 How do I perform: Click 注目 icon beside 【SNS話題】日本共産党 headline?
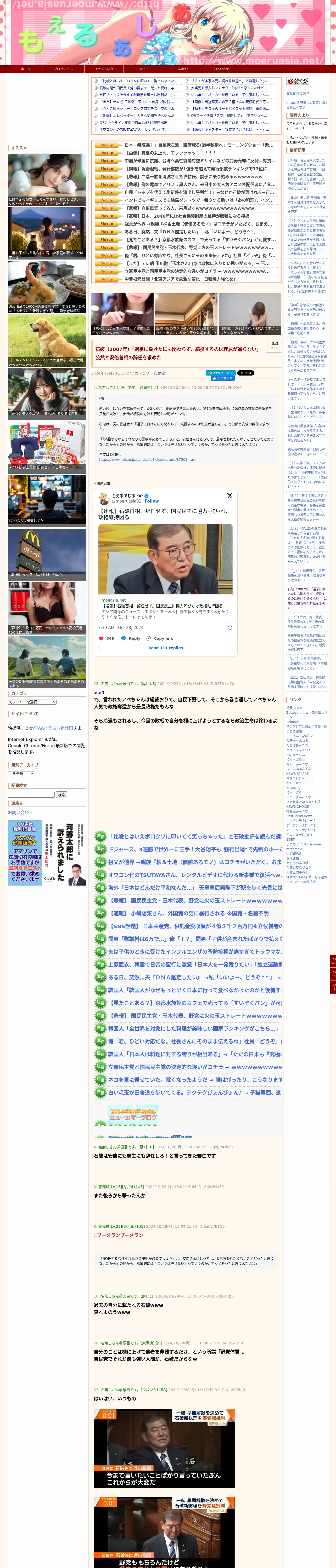pos(101,926)
